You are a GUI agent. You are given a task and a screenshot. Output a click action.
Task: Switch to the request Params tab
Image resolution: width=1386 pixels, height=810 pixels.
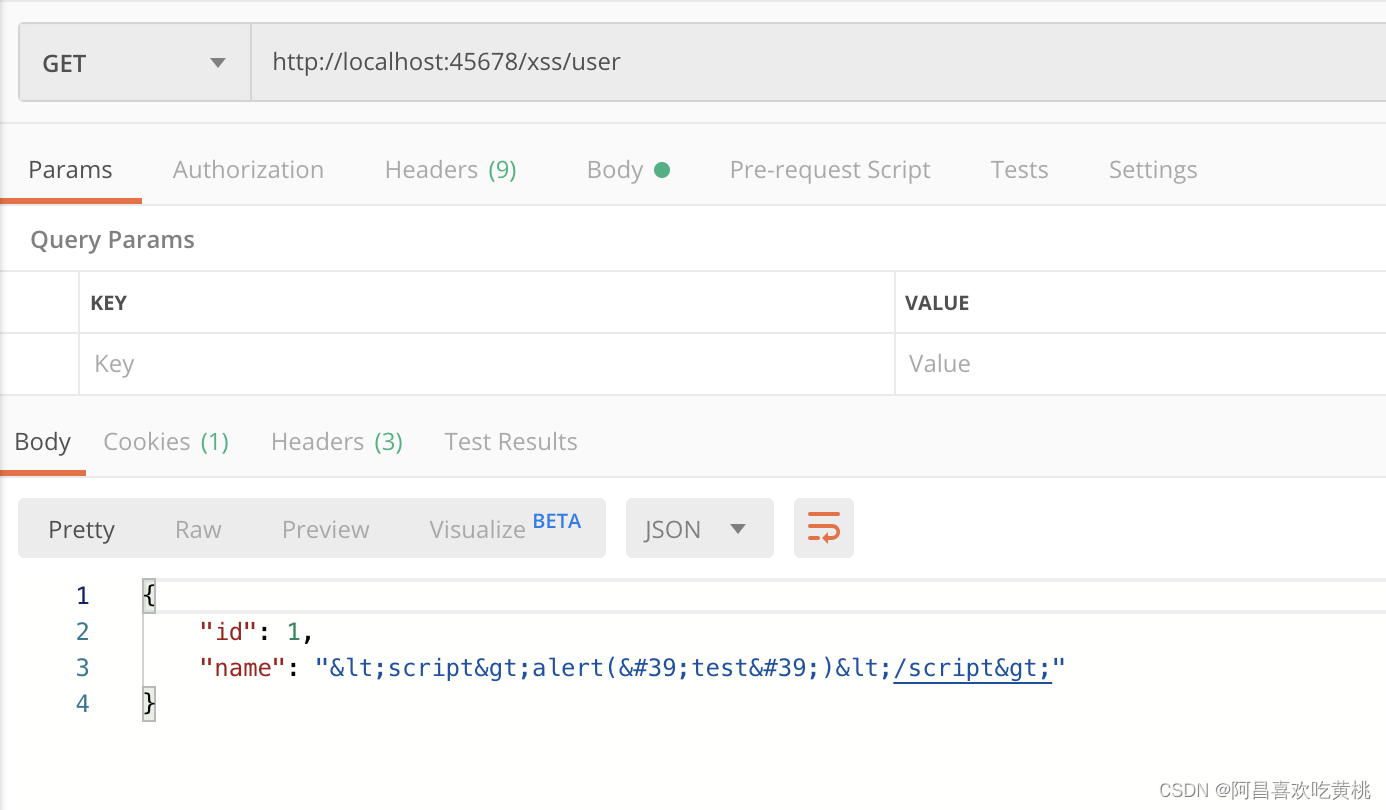point(70,170)
